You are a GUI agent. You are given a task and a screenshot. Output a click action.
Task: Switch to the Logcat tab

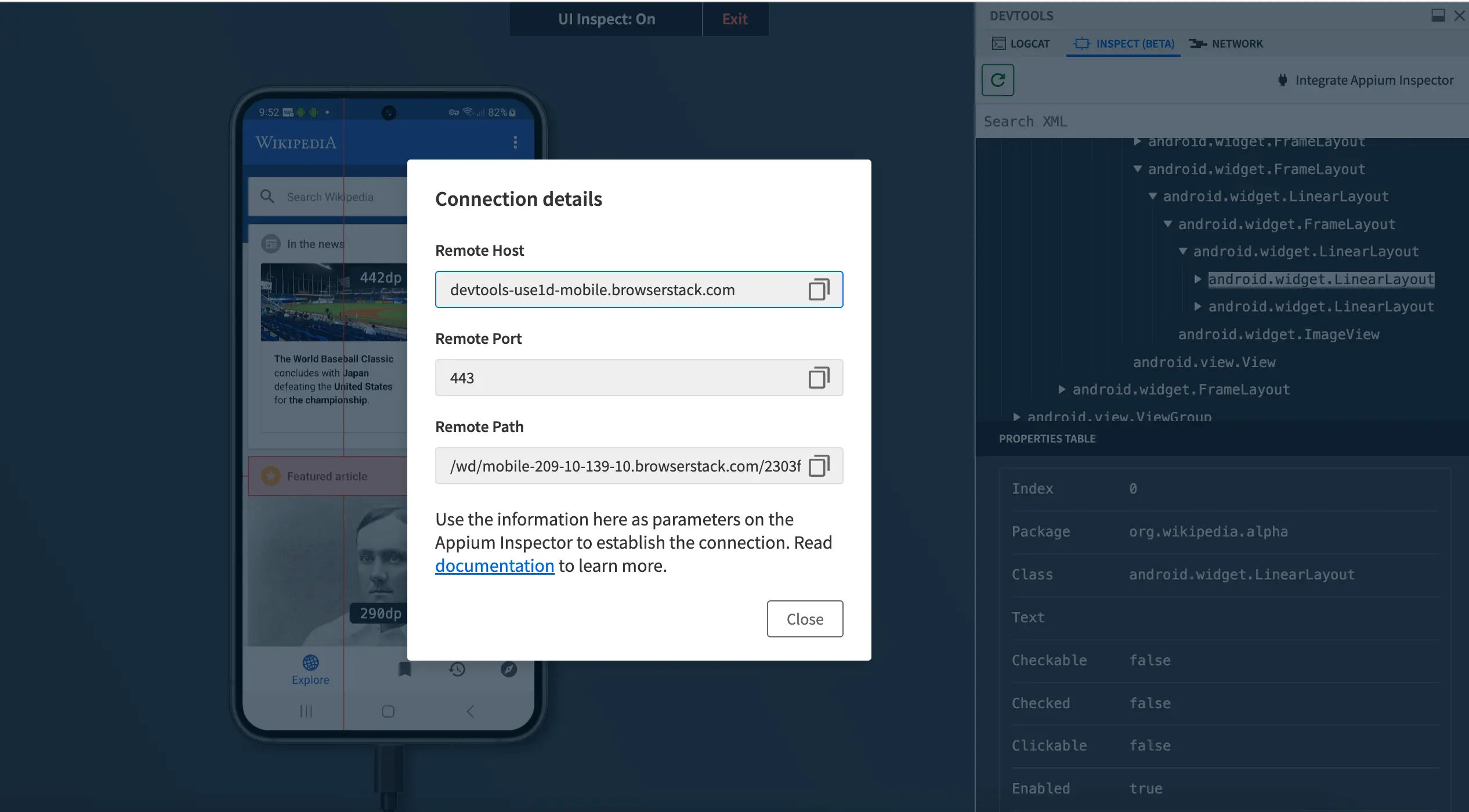1021,44
